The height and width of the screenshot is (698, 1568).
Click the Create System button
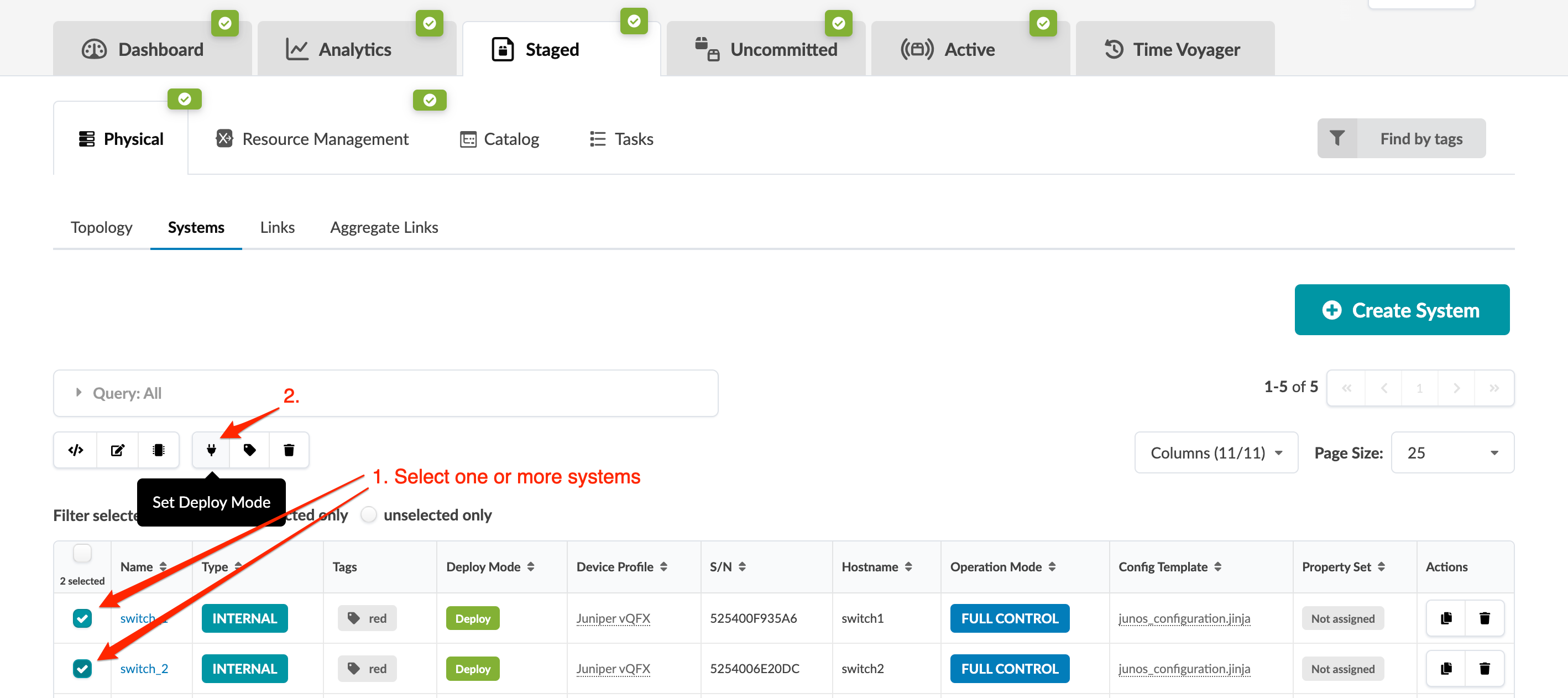1401,310
